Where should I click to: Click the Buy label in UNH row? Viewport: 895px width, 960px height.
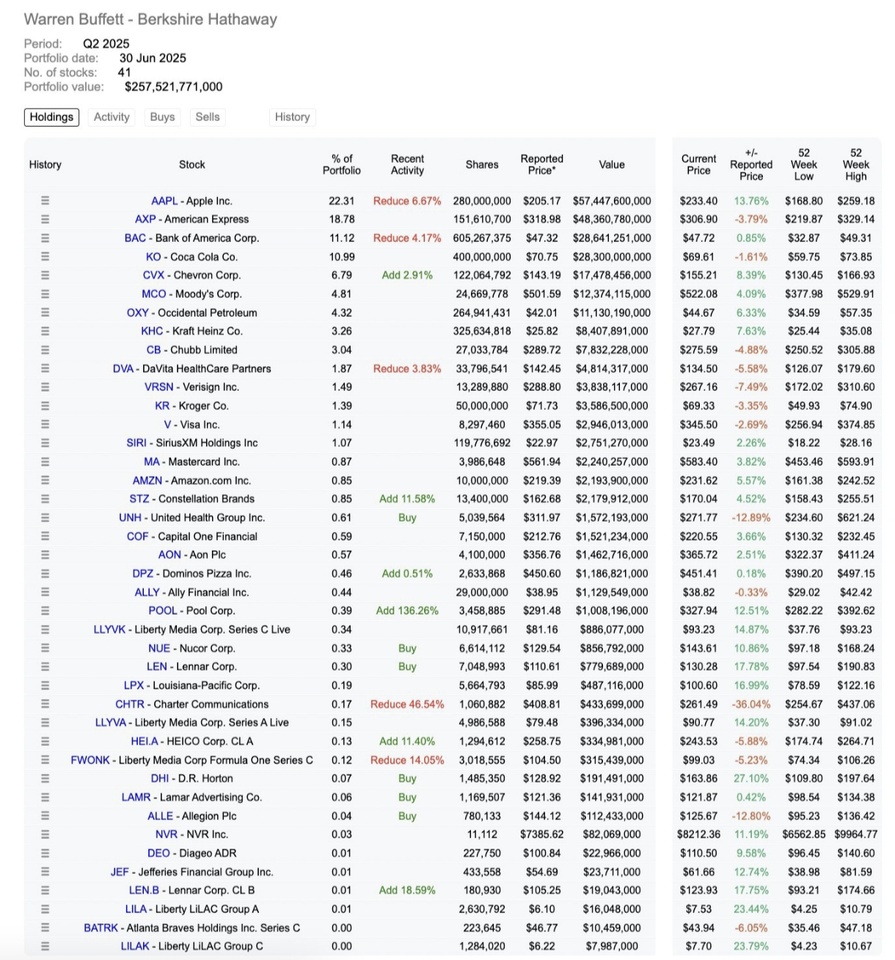[407, 518]
